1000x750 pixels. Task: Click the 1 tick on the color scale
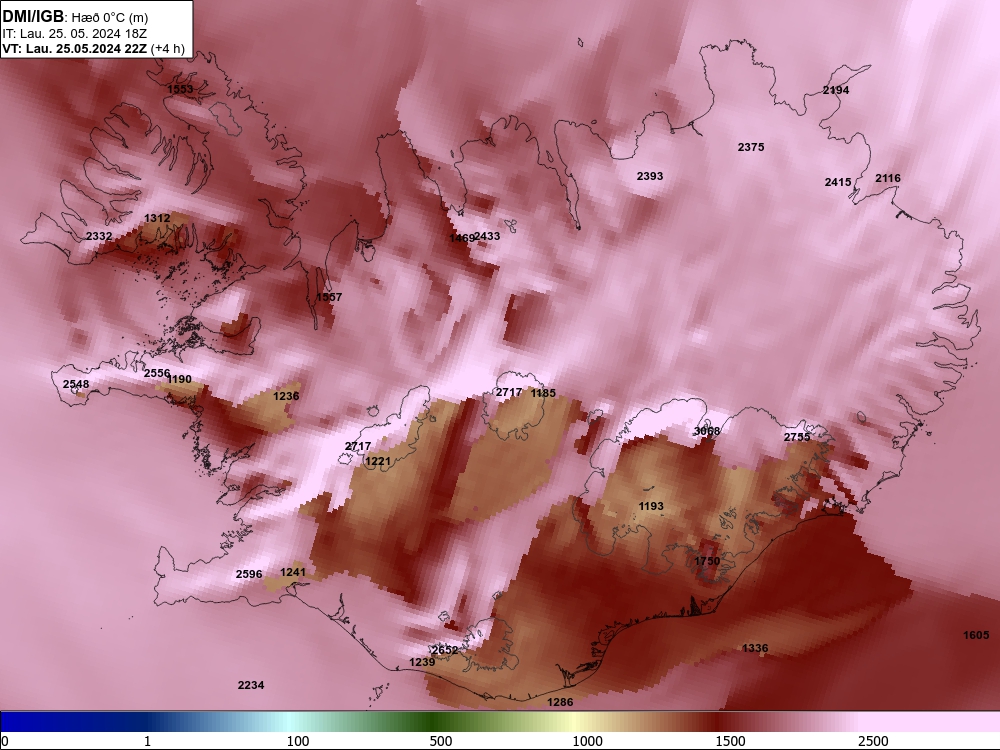pyautogui.click(x=147, y=741)
